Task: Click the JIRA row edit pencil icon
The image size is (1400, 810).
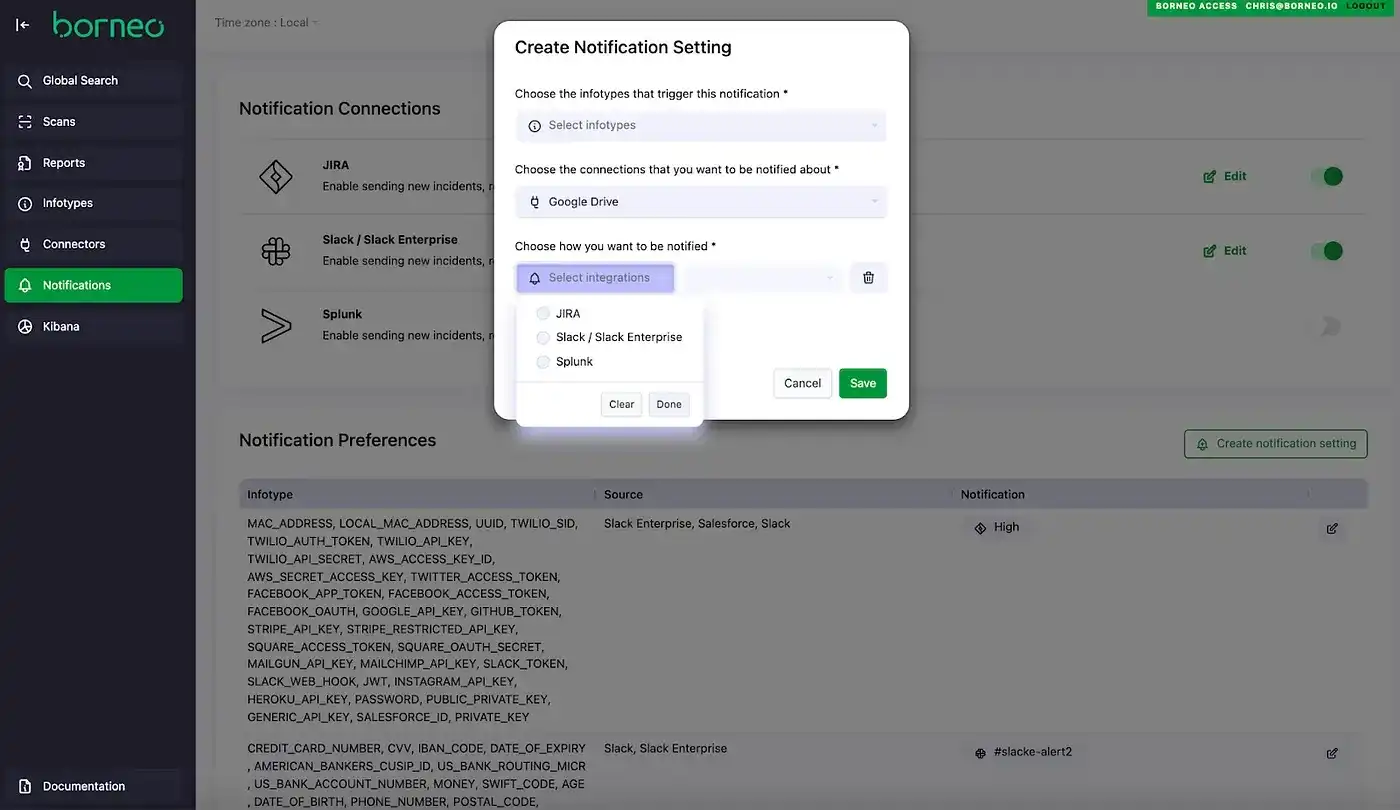Action: (1210, 177)
